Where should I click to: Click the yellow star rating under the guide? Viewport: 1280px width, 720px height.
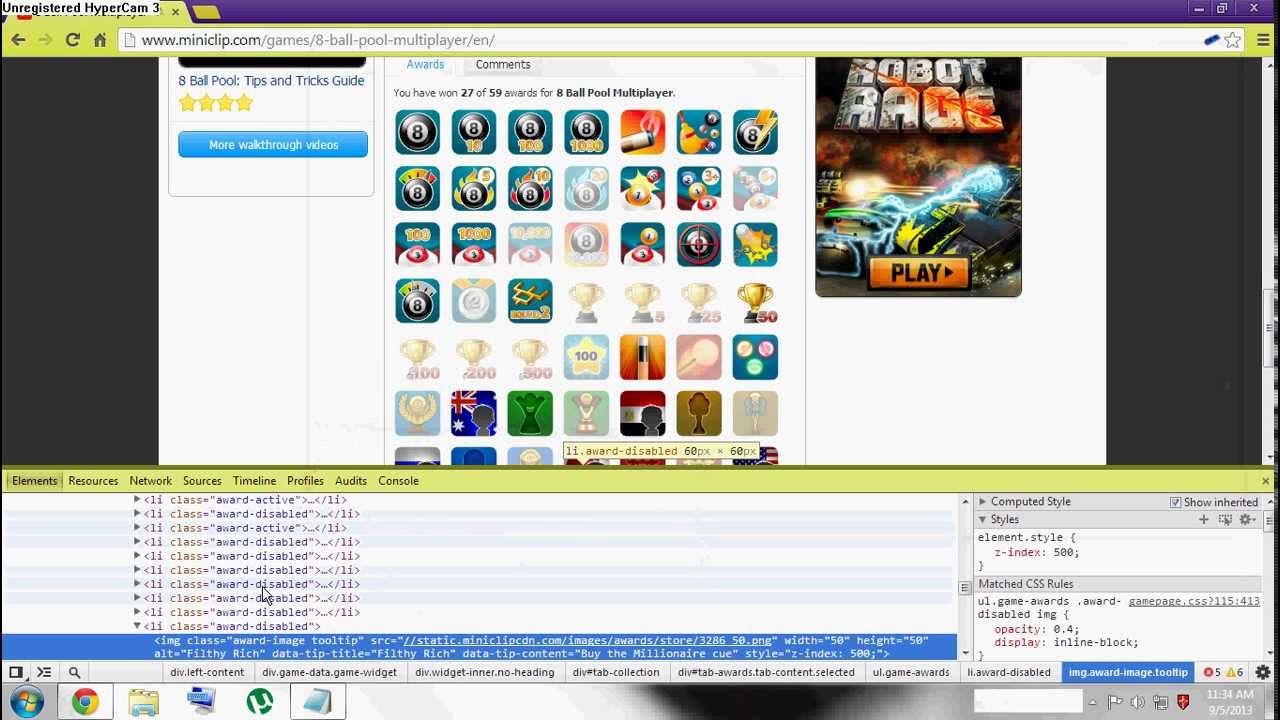(216, 103)
